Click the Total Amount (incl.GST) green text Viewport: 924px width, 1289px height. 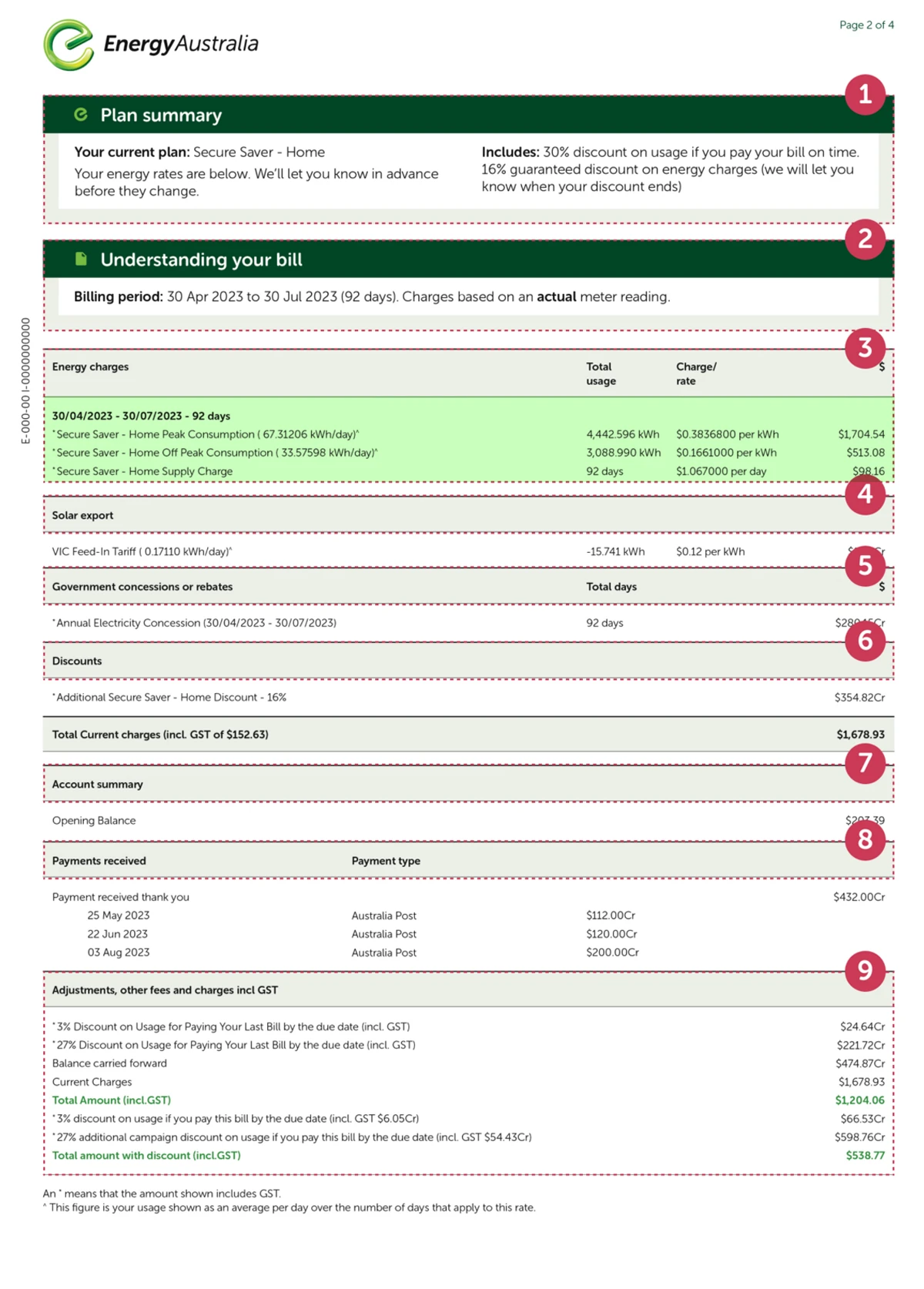click(x=112, y=1100)
